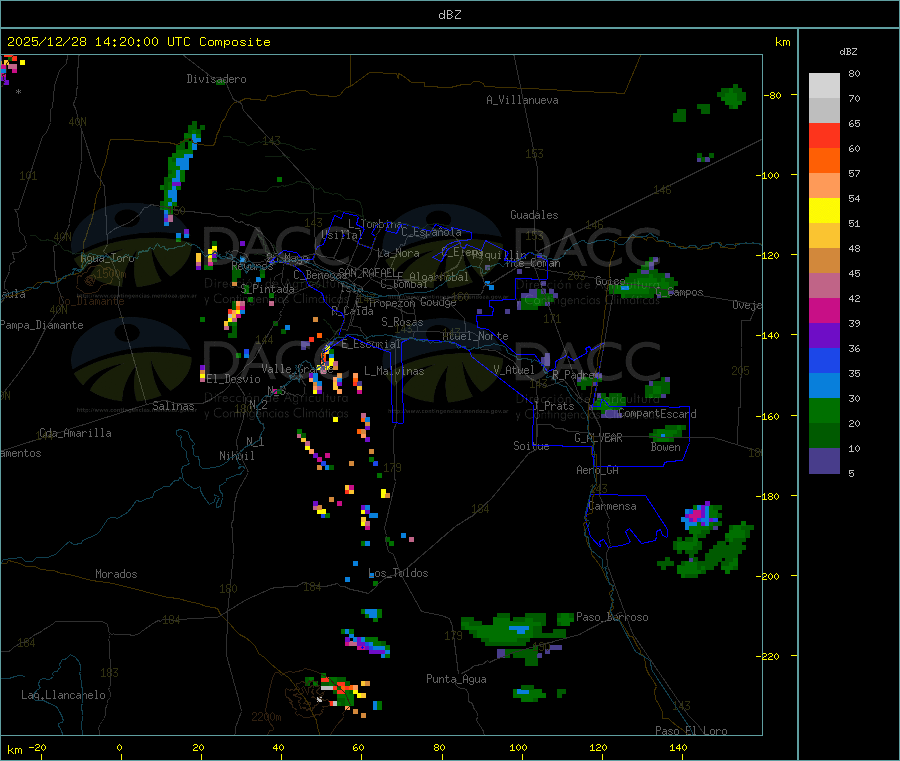Click the G_ALVEAR map label

[598, 438]
